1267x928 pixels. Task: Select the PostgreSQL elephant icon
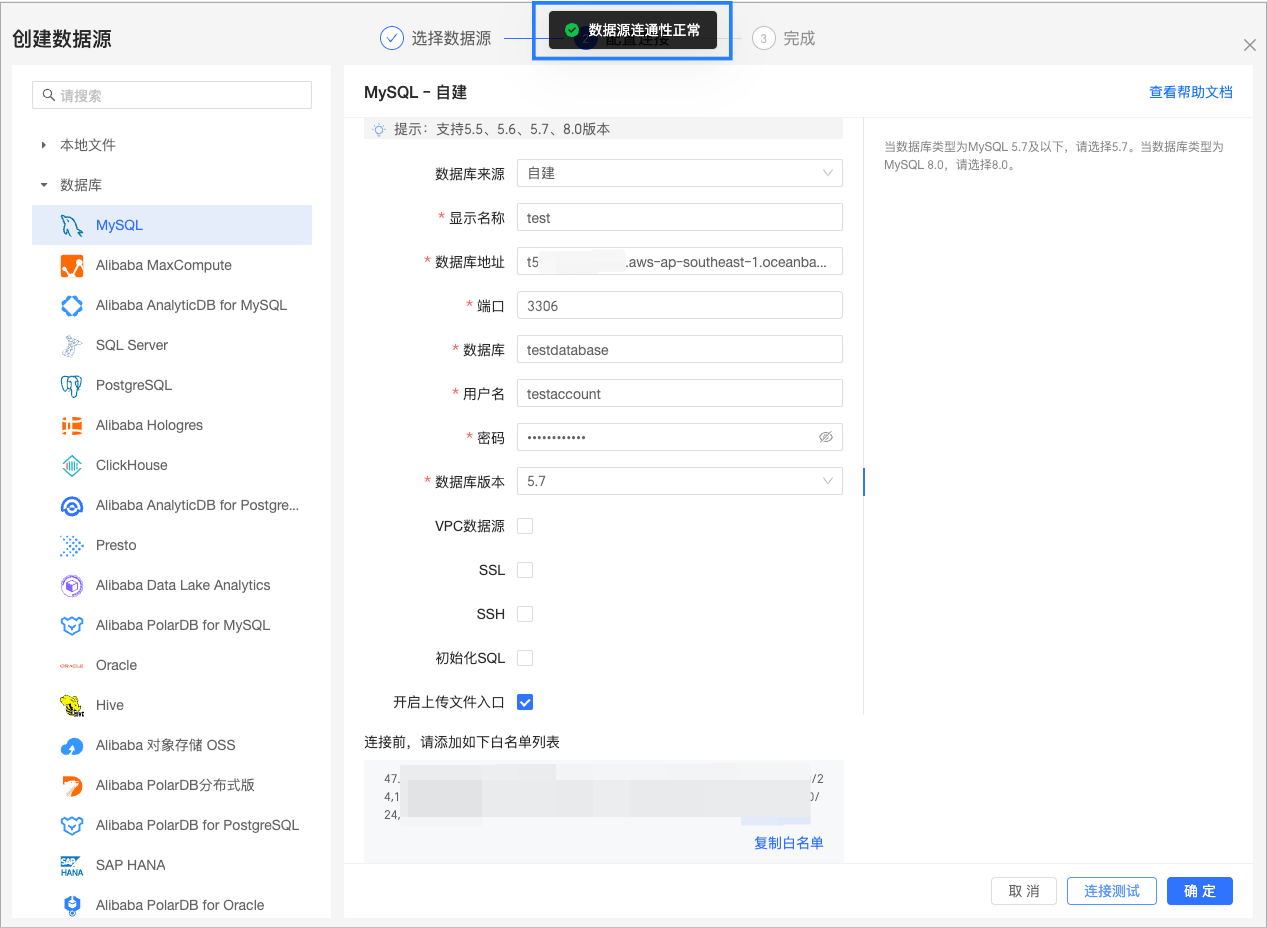click(71, 385)
